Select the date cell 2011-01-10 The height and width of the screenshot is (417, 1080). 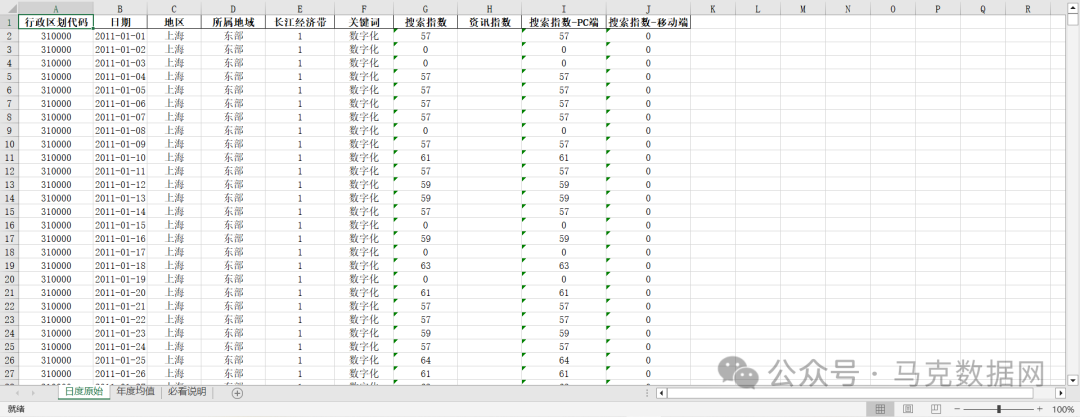click(x=121, y=157)
